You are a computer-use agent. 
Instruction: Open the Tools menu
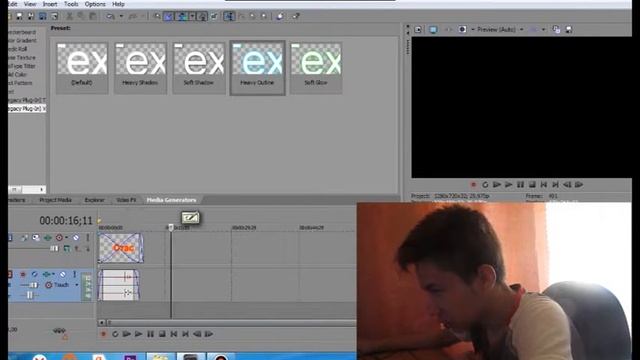(x=71, y=4)
